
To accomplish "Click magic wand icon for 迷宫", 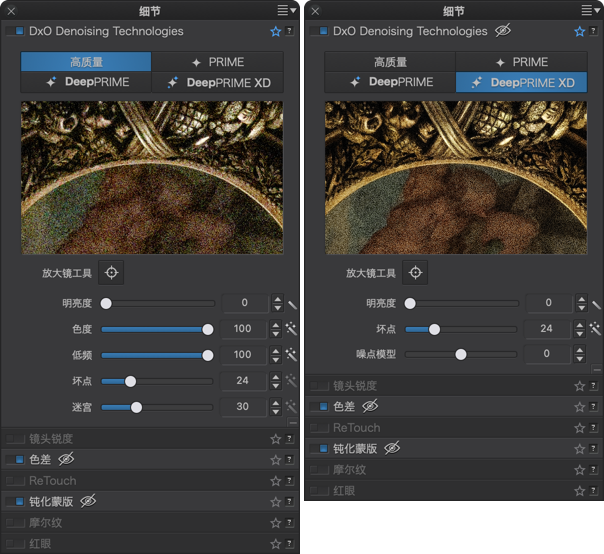I will point(291,406).
